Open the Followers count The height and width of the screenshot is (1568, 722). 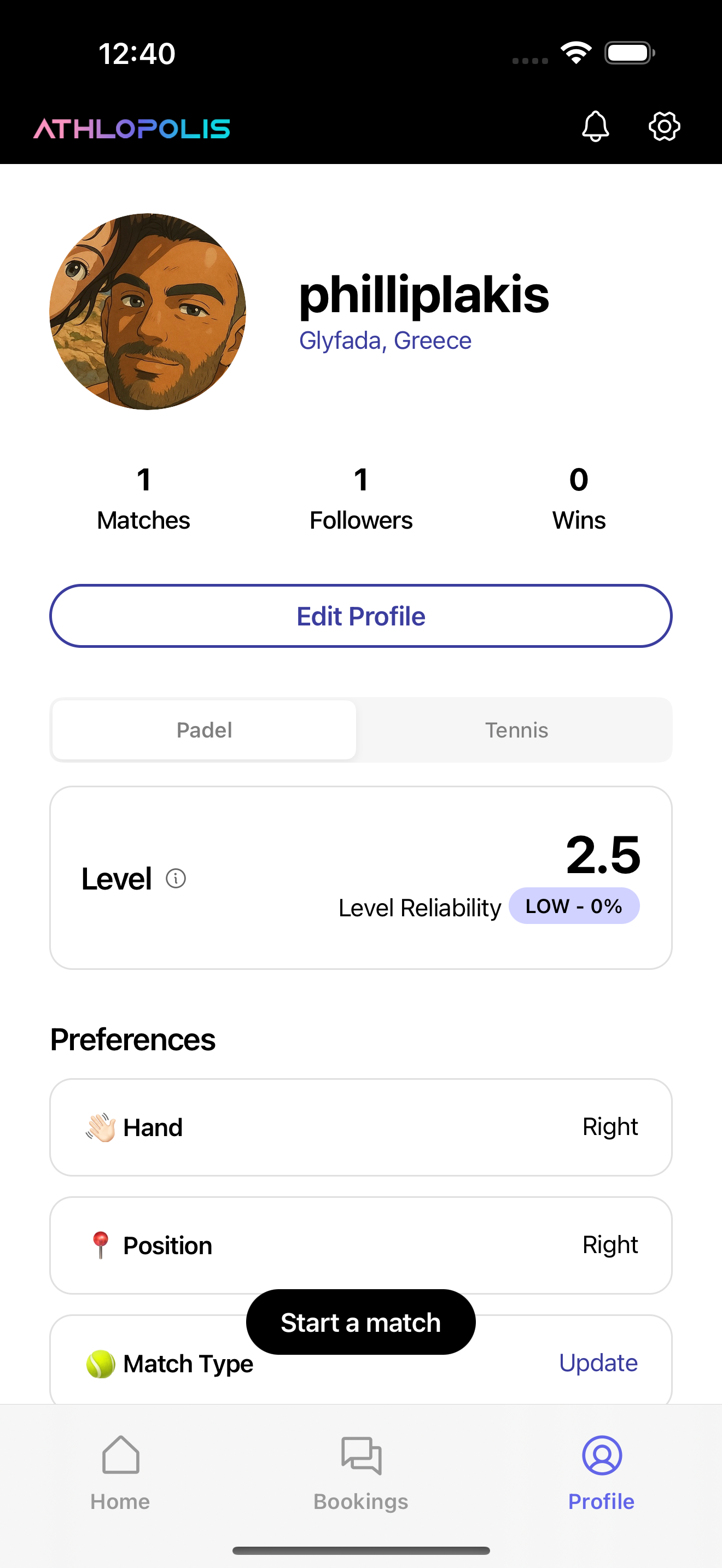pos(361,499)
